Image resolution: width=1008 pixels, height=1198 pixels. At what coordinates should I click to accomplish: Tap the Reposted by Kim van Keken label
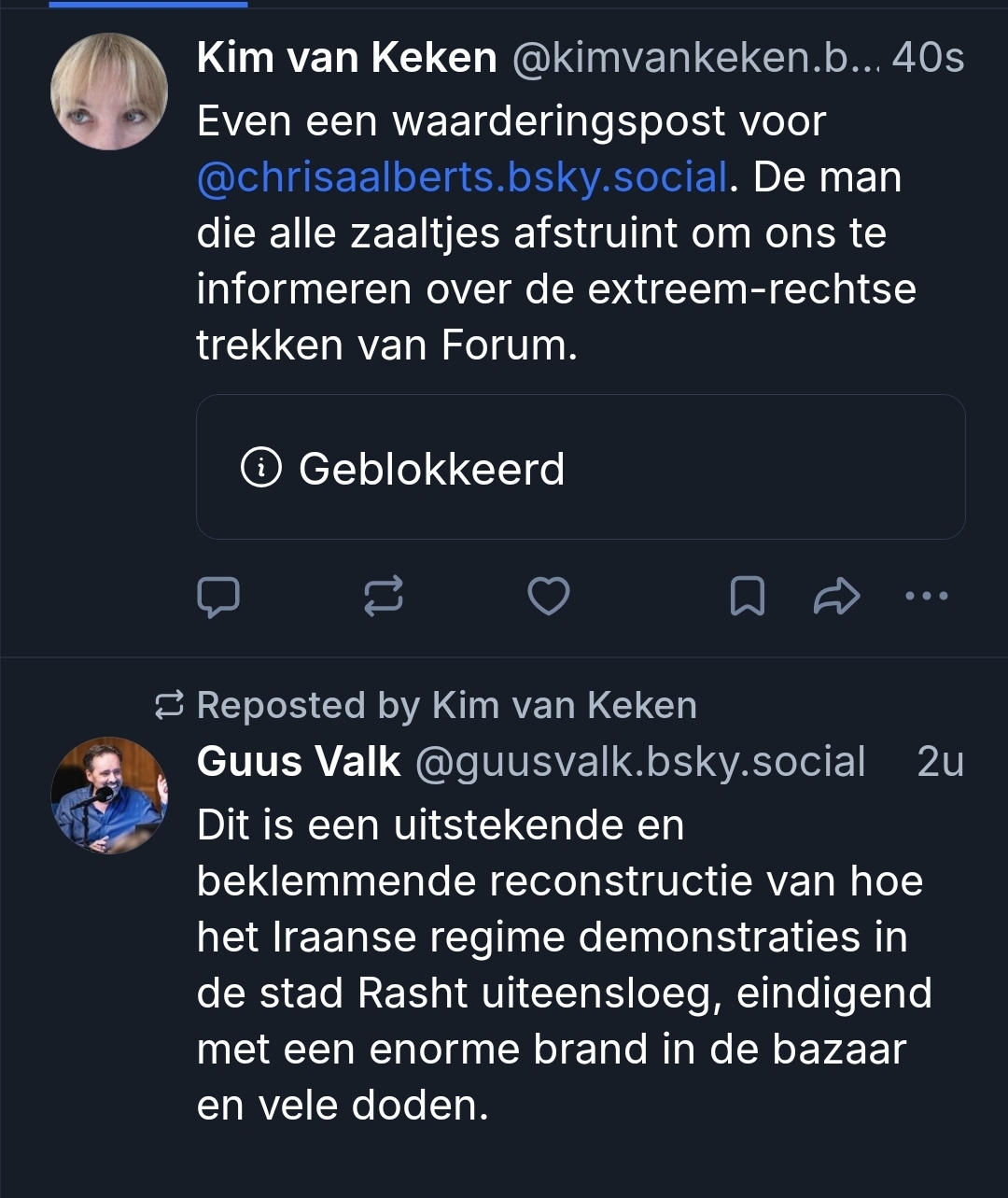(x=447, y=706)
